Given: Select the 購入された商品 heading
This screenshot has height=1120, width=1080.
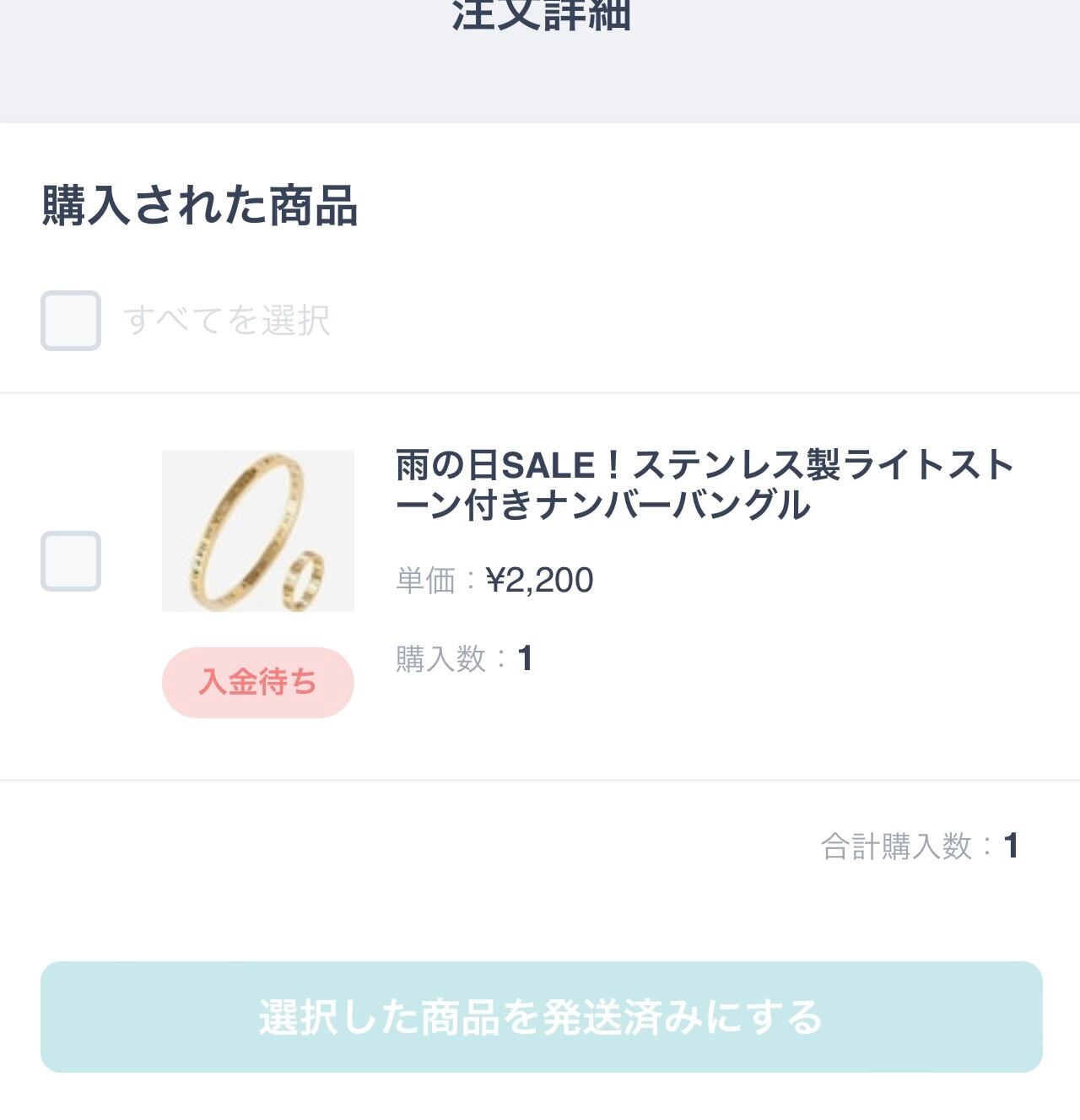Looking at the screenshot, I should click(200, 206).
